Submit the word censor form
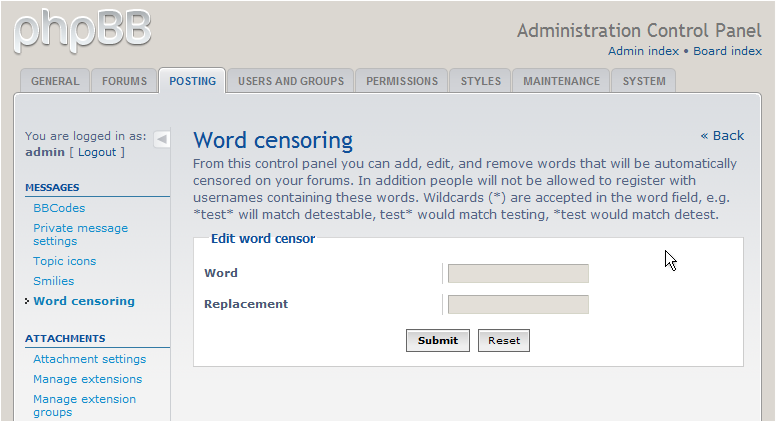Viewport: 776px width, 422px height. [x=437, y=340]
